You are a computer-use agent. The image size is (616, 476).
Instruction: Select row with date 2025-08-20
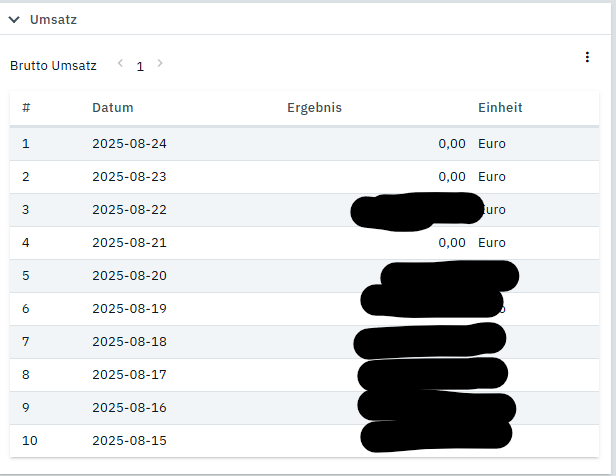point(304,276)
